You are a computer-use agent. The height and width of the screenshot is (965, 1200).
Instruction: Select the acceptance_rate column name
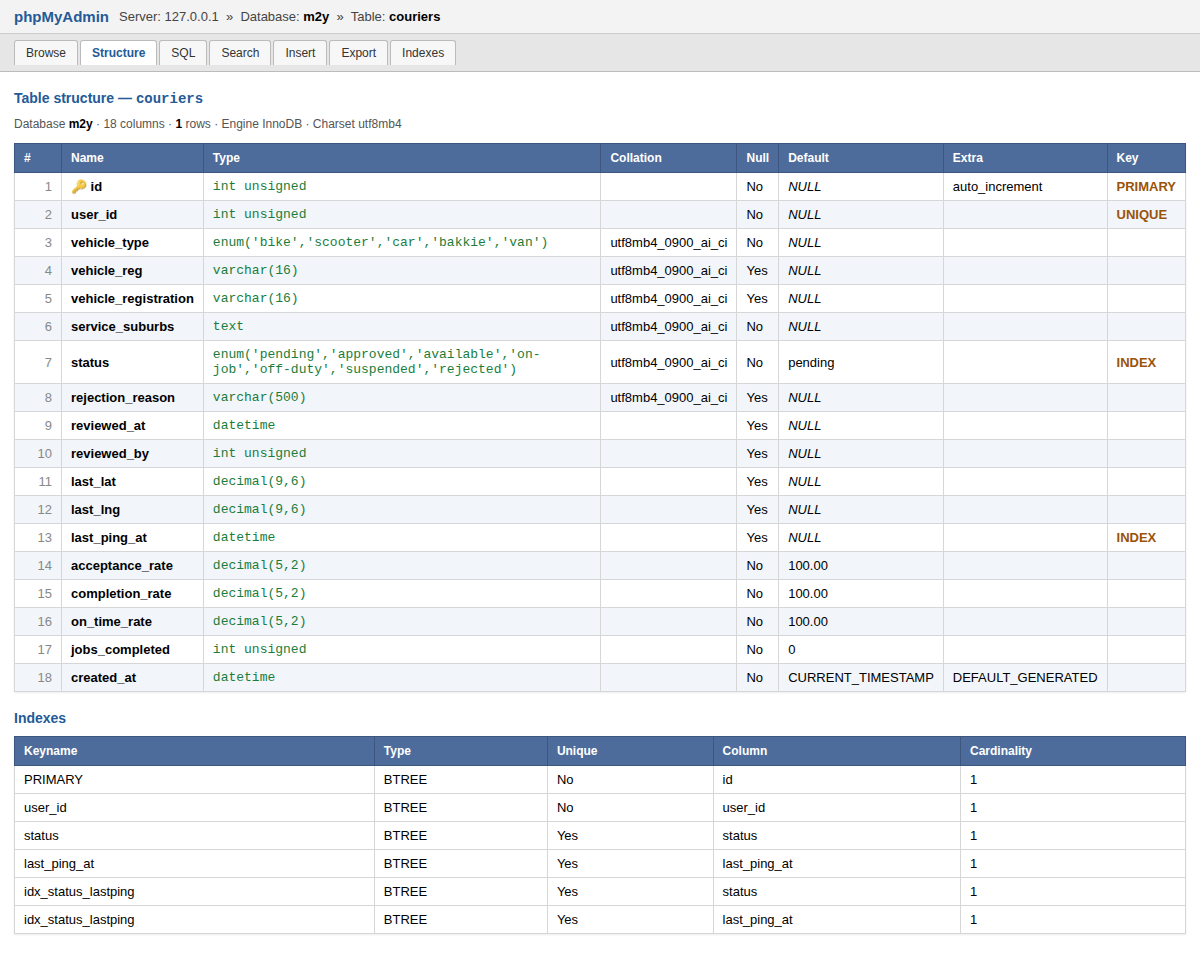click(x=122, y=566)
